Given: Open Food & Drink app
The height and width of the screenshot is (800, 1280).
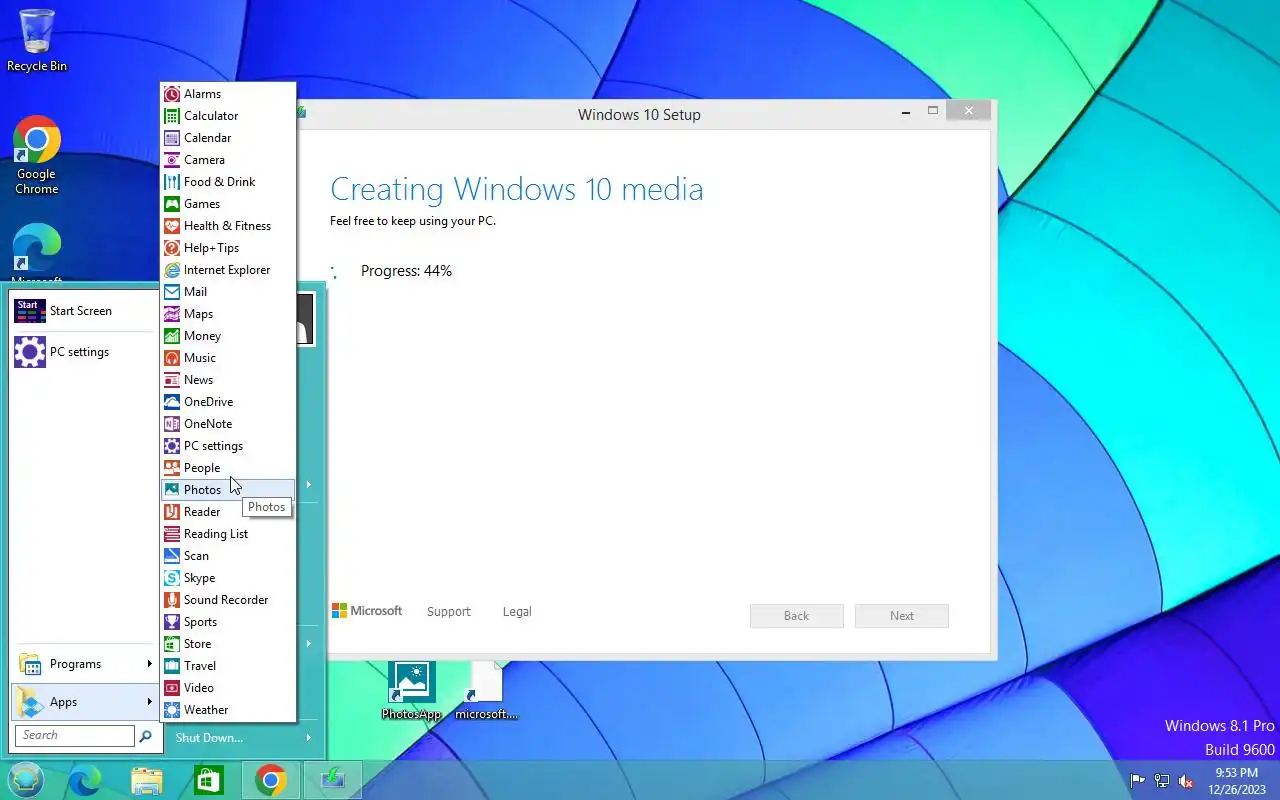Looking at the screenshot, I should point(228,182).
